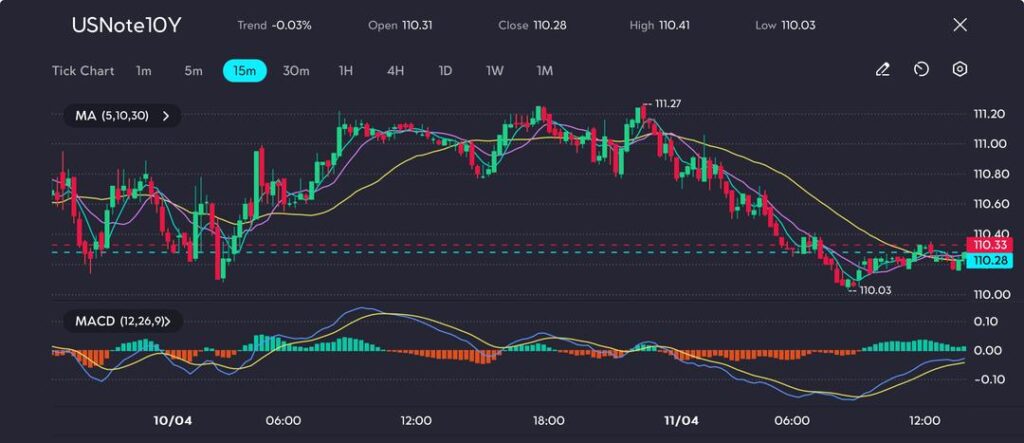Click the chart reset/history icon
The width and height of the screenshot is (1024, 443).
[921, 70]
